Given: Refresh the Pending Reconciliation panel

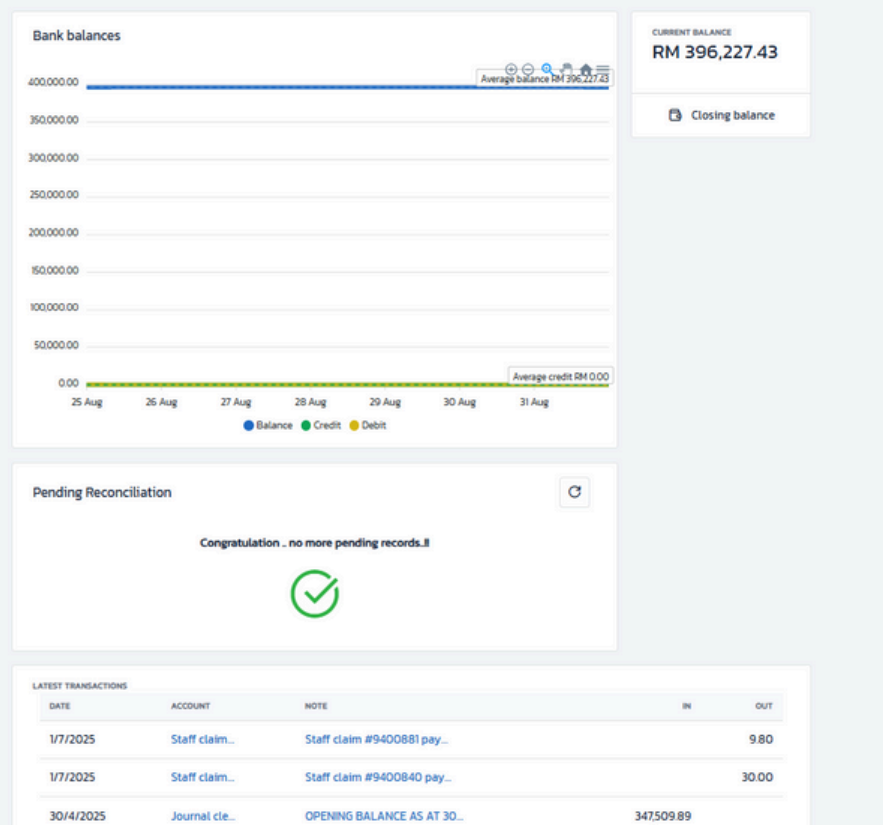Looking at the screenshot, I should 574,492.
